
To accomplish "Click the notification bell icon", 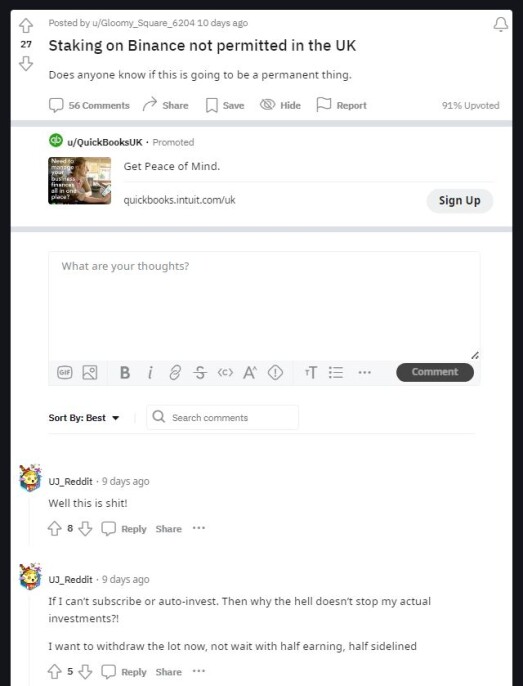I will click(x=501, y=24).
